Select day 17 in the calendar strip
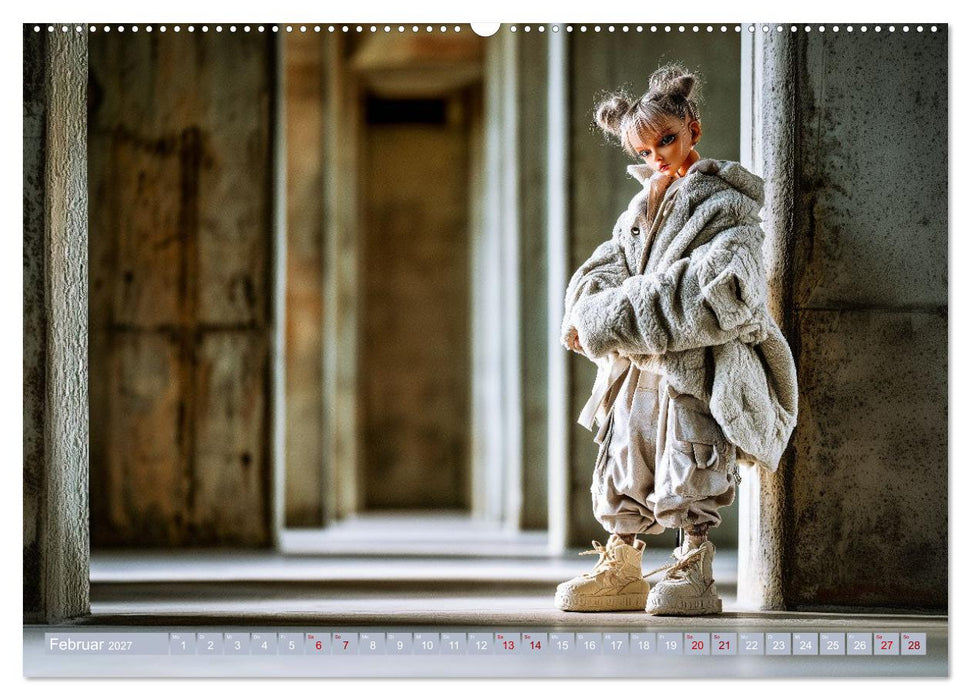 click(x=616, y=644)
